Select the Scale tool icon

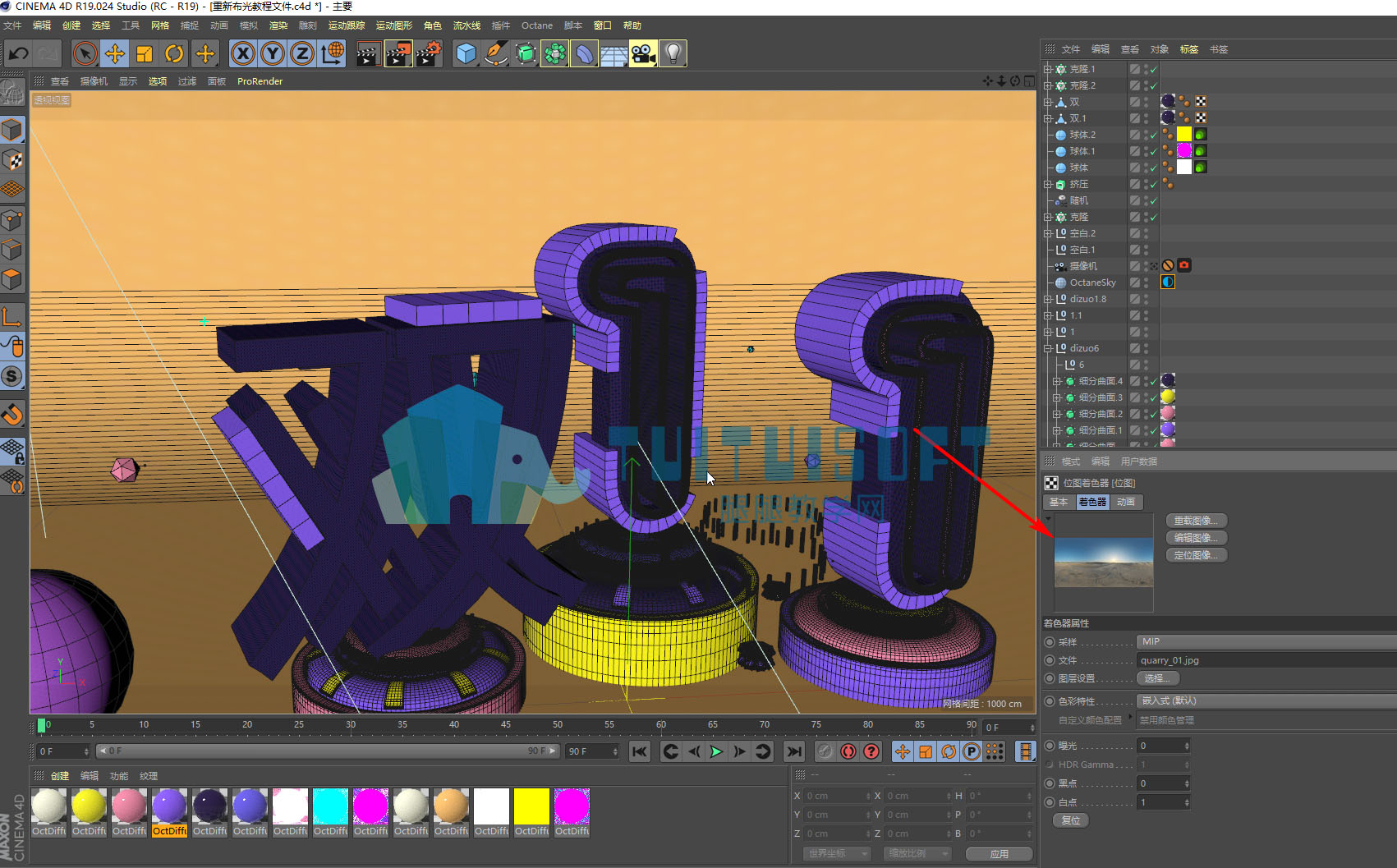145,54
